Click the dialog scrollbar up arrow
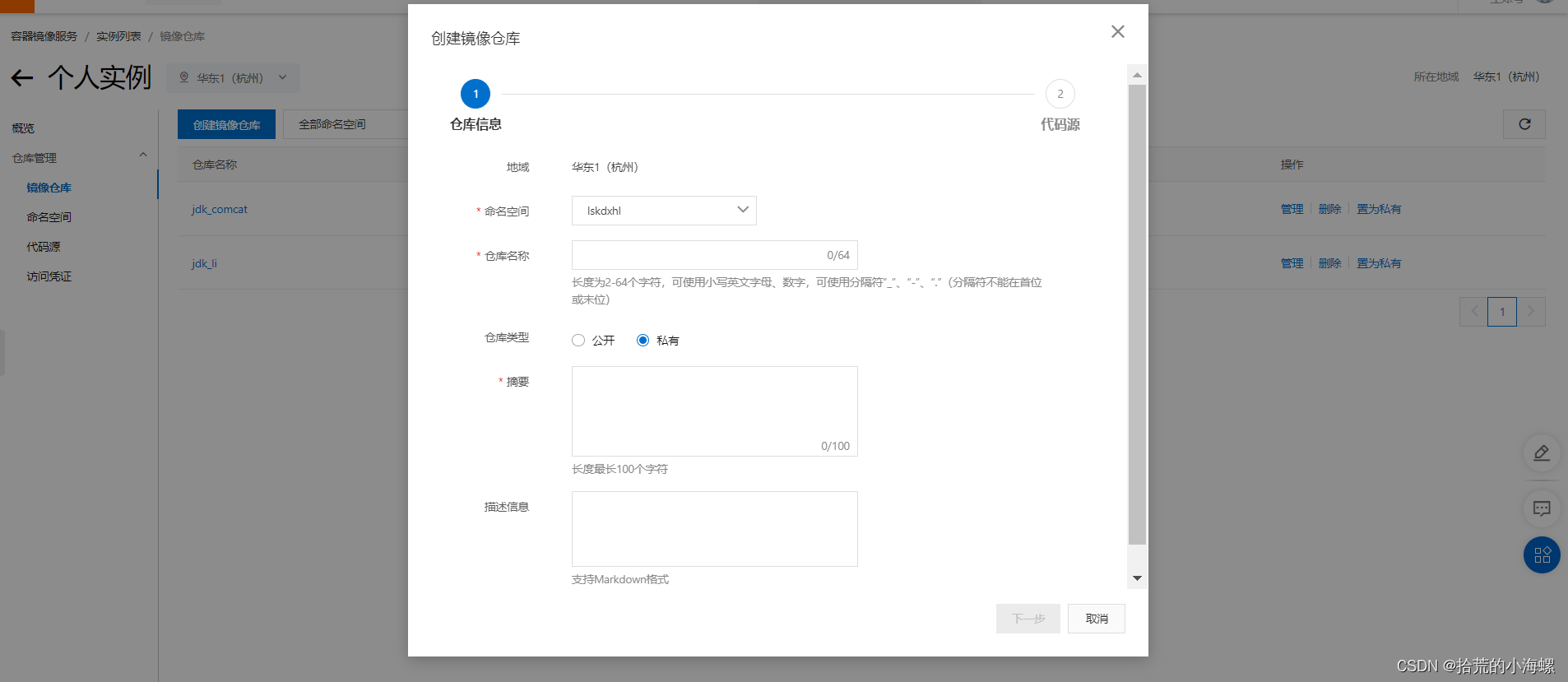Viewport: 1568px width, 682px height. [1137, 75]
